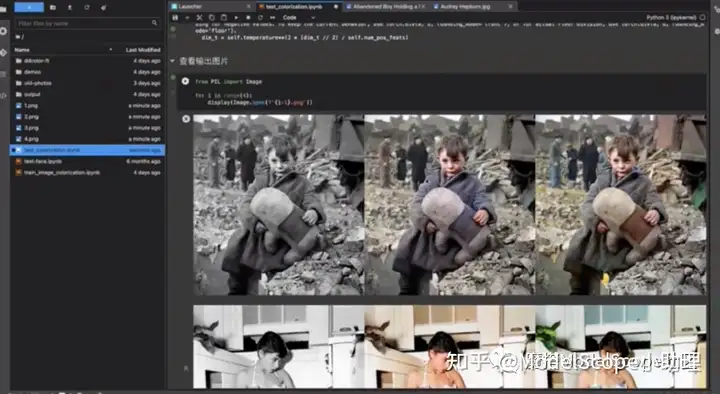This screenshot has width=720, height=394.
Task: Click the kernel status circle indicator
Action: [x=703, y=17]
